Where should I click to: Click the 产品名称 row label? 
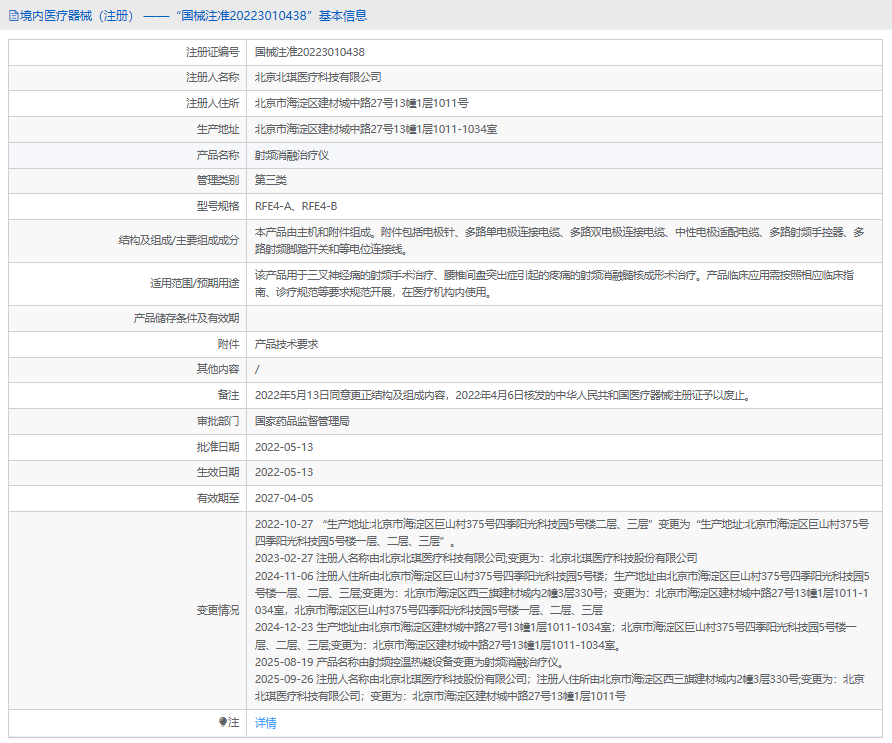pos(218,155)
